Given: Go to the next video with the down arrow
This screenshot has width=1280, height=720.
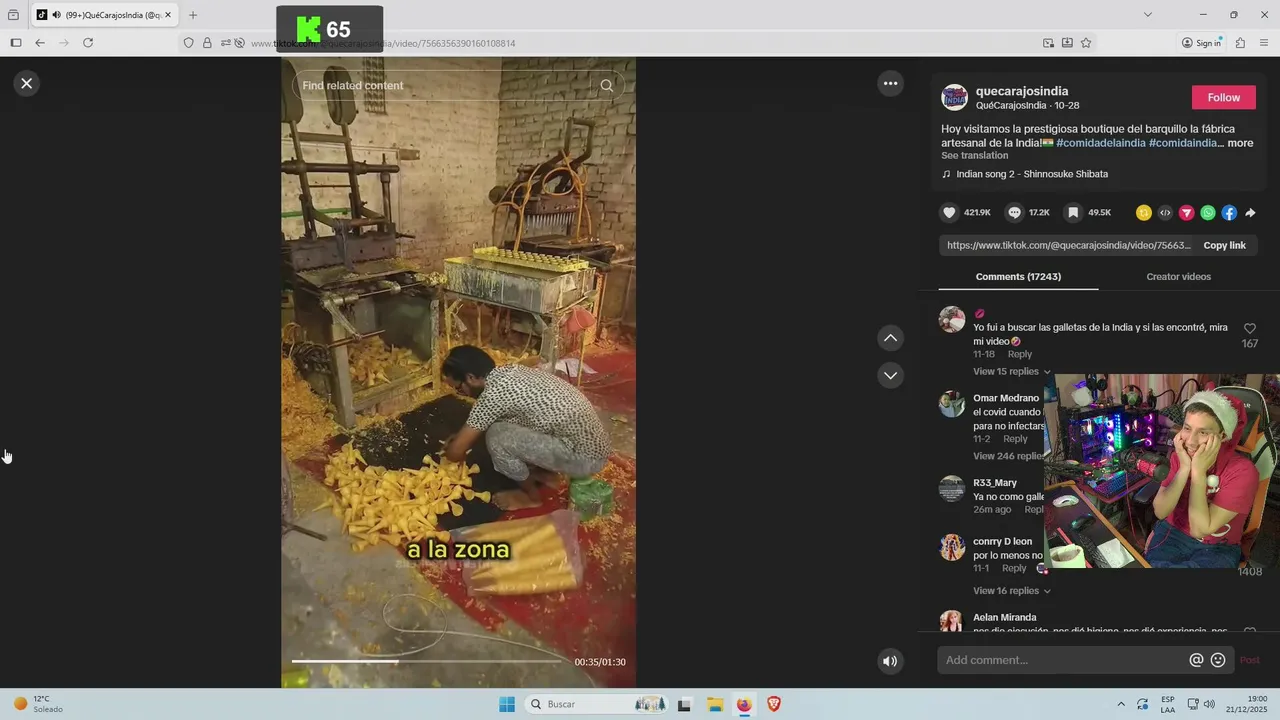Looking at the screenshot, I should (x=890, y=376).
